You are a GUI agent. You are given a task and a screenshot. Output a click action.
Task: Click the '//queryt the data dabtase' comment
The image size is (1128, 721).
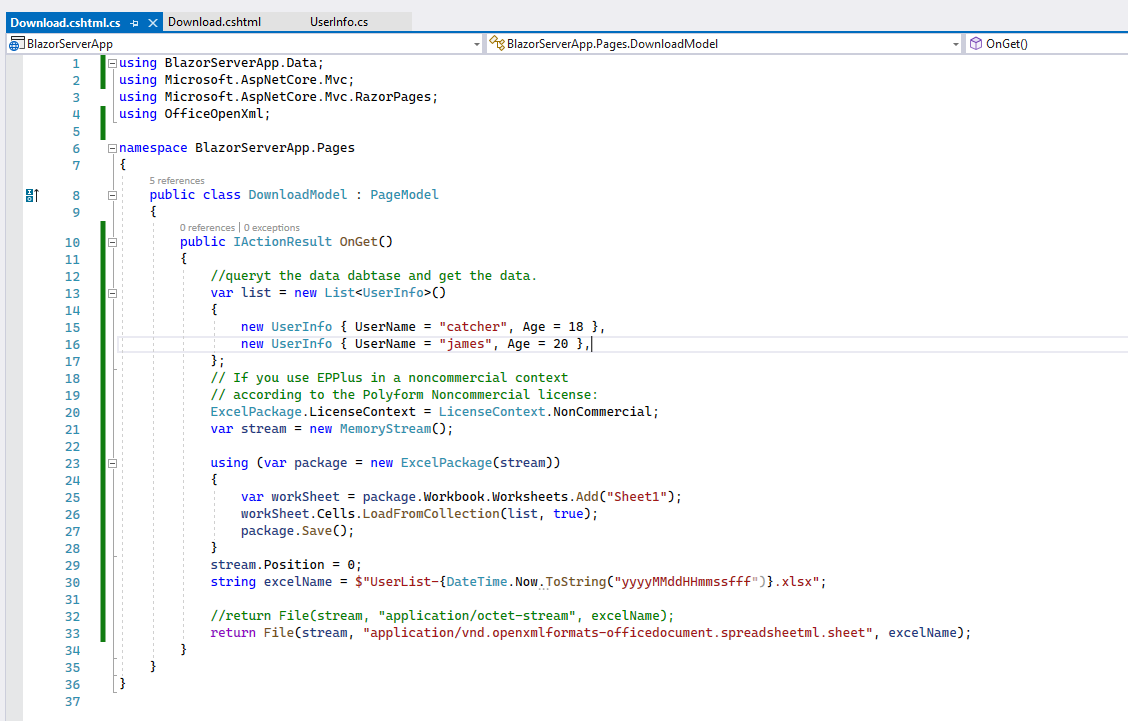click(x=373, y=276)
